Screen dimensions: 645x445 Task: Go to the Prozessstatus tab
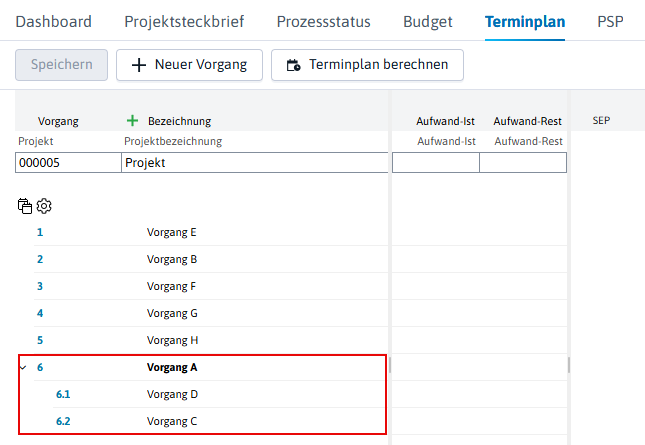323,21
